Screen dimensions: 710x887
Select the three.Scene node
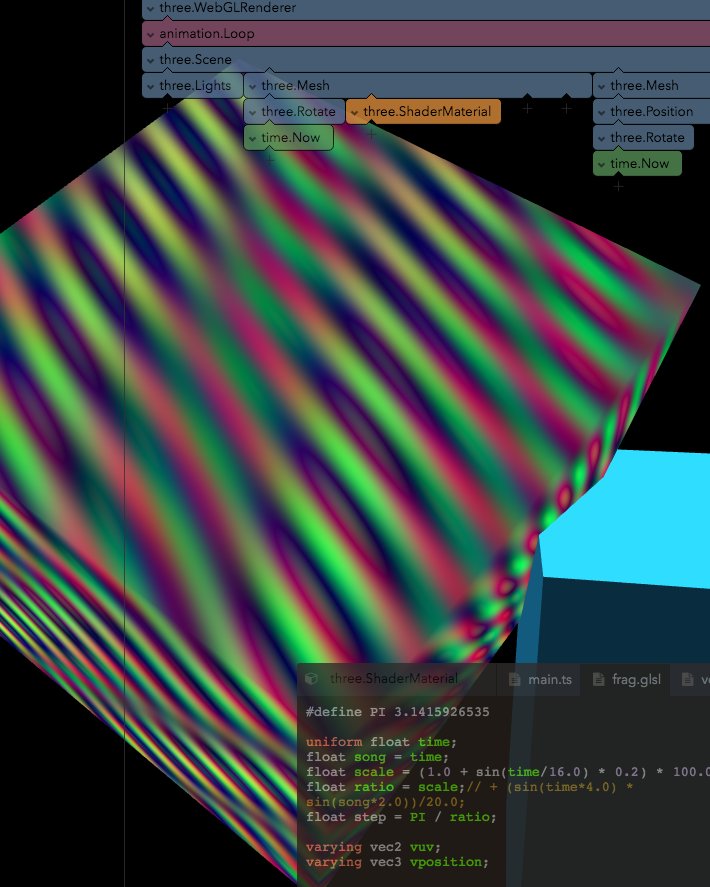pyautogui.click(x=426, y=59)
